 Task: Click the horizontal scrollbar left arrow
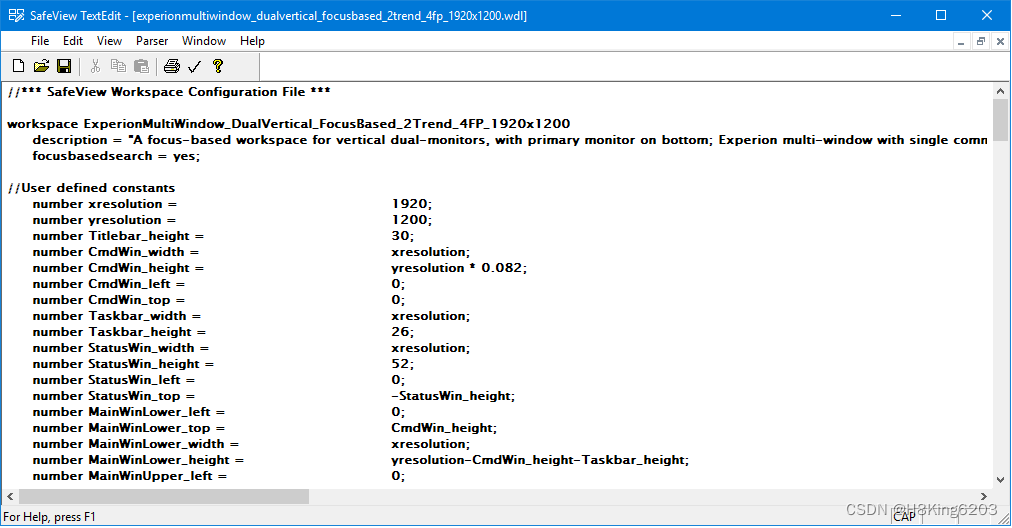10,496
